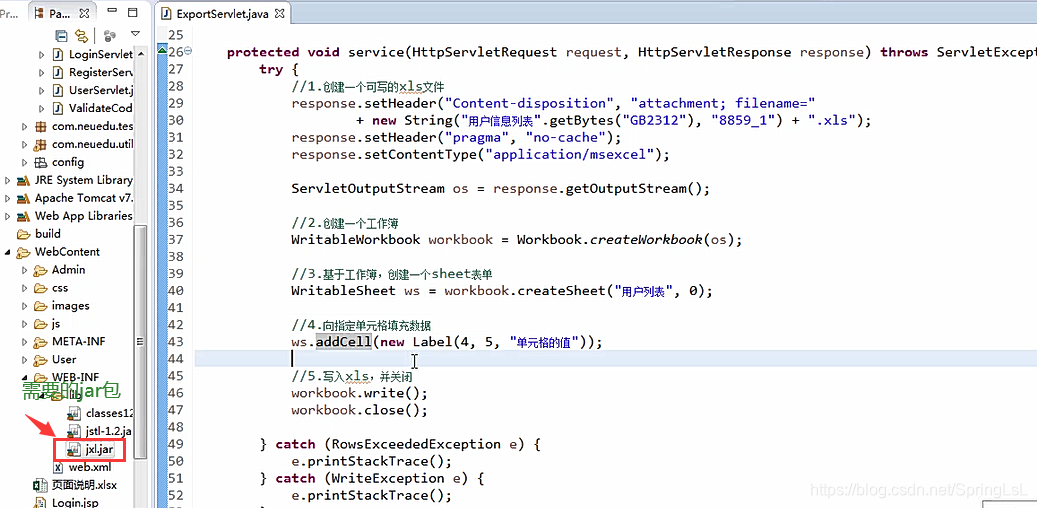Click com.neuedu.test package icon
This screenshot has width=1037, height=508.
point(40,126)
